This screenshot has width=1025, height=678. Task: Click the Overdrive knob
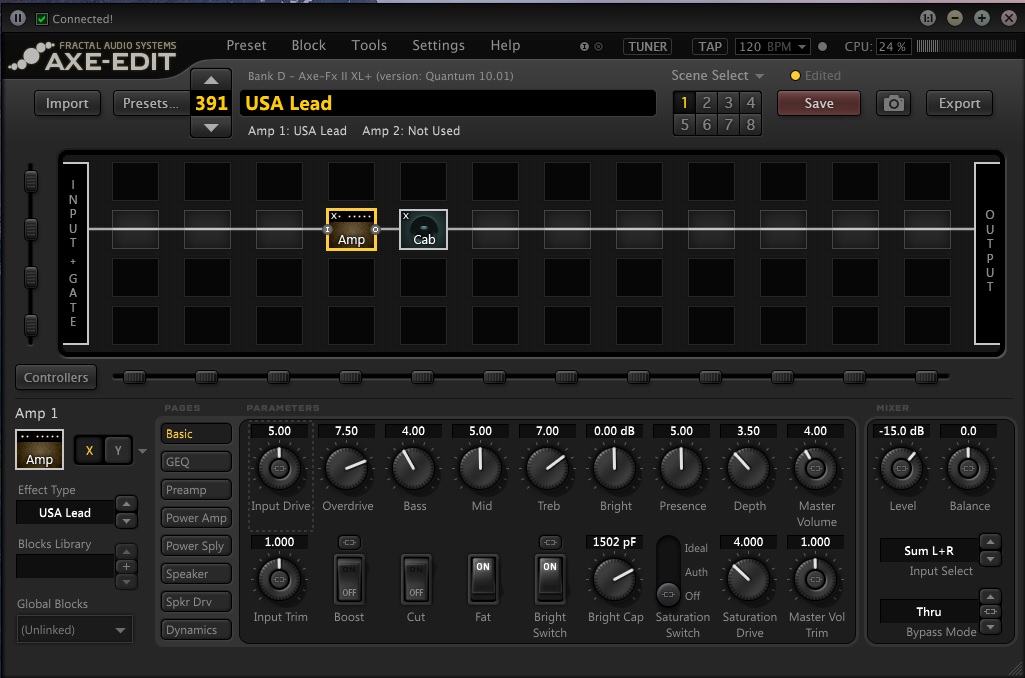(346, 468)
